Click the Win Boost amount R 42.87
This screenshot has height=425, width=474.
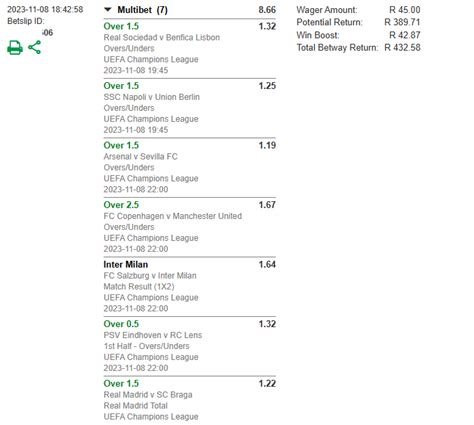[405, 35]
